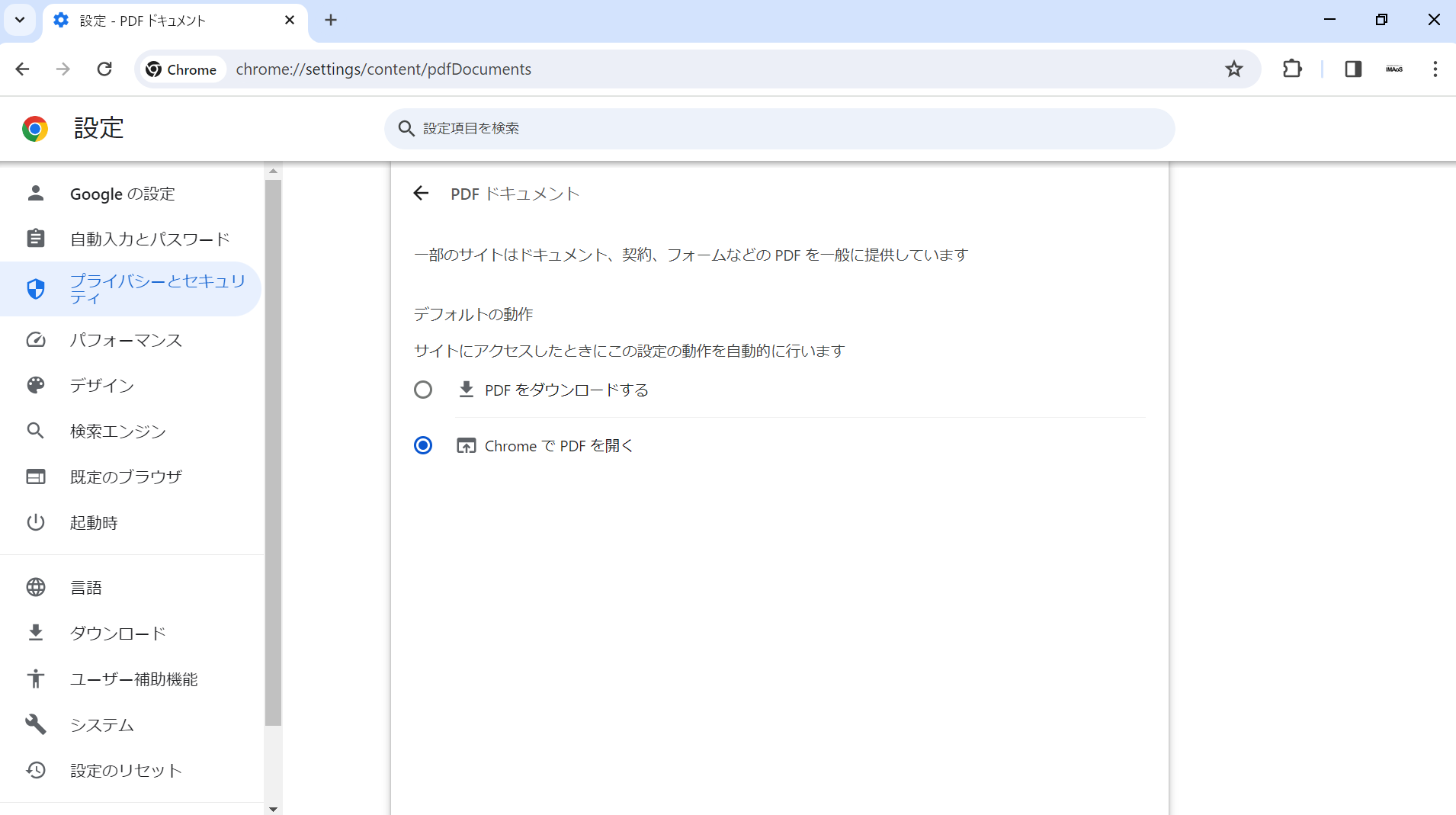
Task: Open the extensions puzzle icon
Action: (x=1291, y=69)
